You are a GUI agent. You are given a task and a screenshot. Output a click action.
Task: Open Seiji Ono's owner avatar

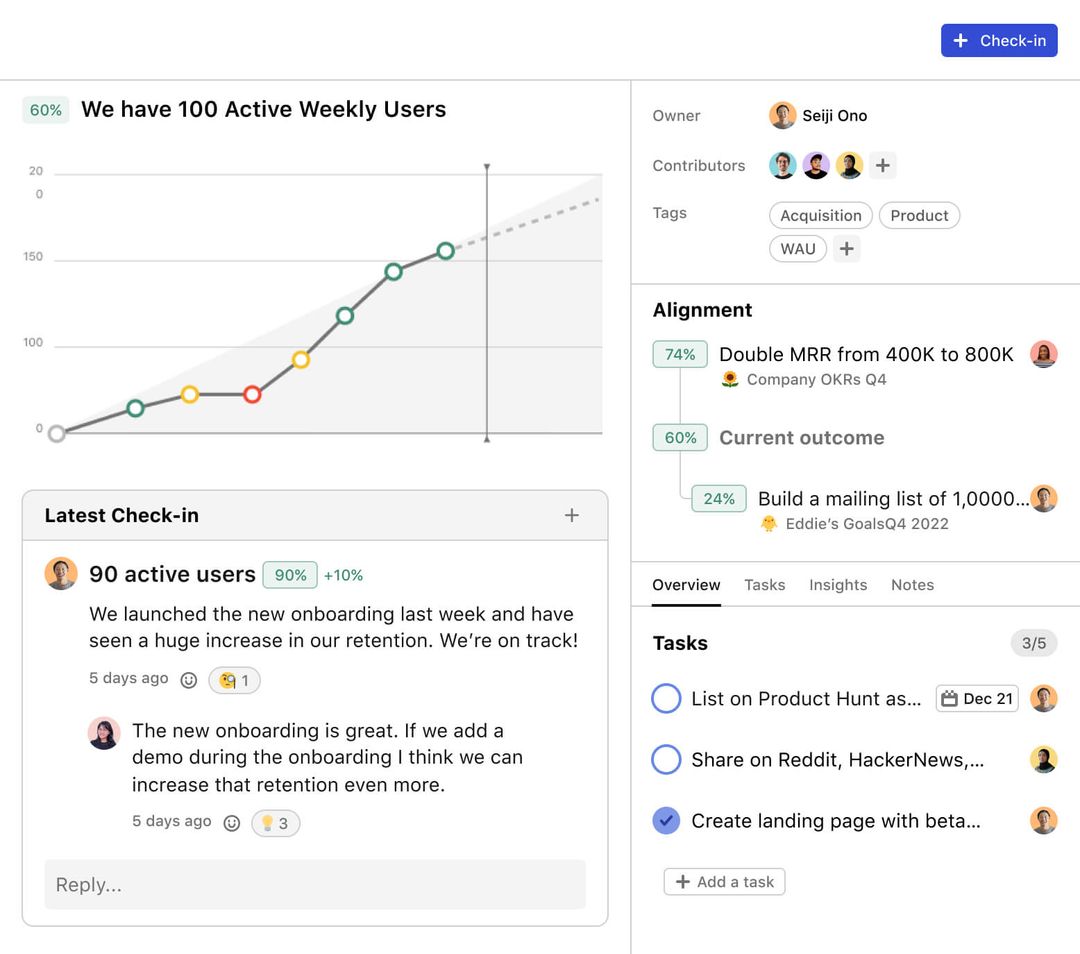pyautogui.click(x=782, y=115)
